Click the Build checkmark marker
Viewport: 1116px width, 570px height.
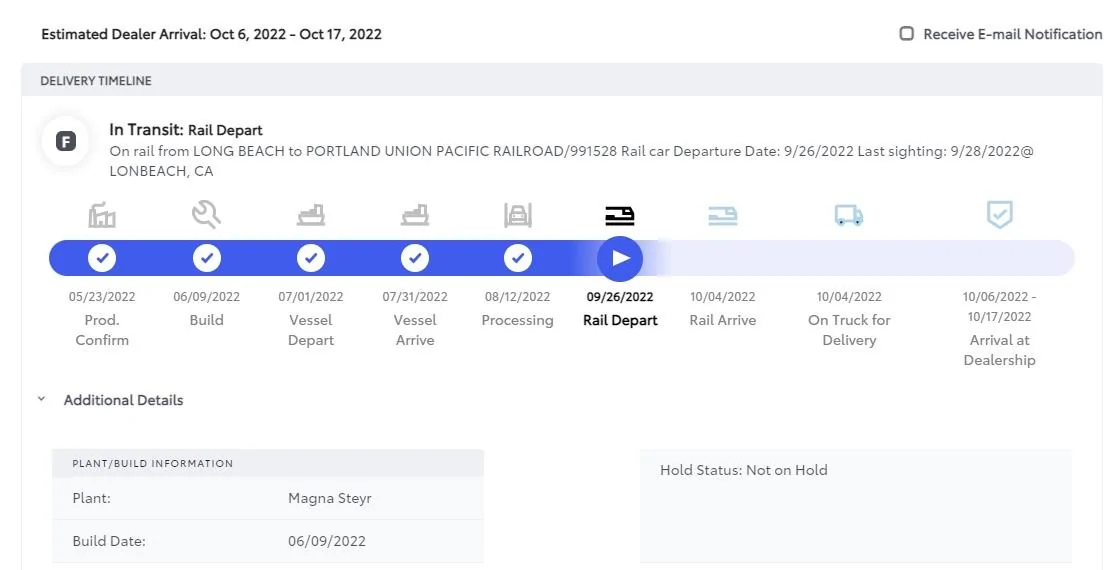point(207,258)
